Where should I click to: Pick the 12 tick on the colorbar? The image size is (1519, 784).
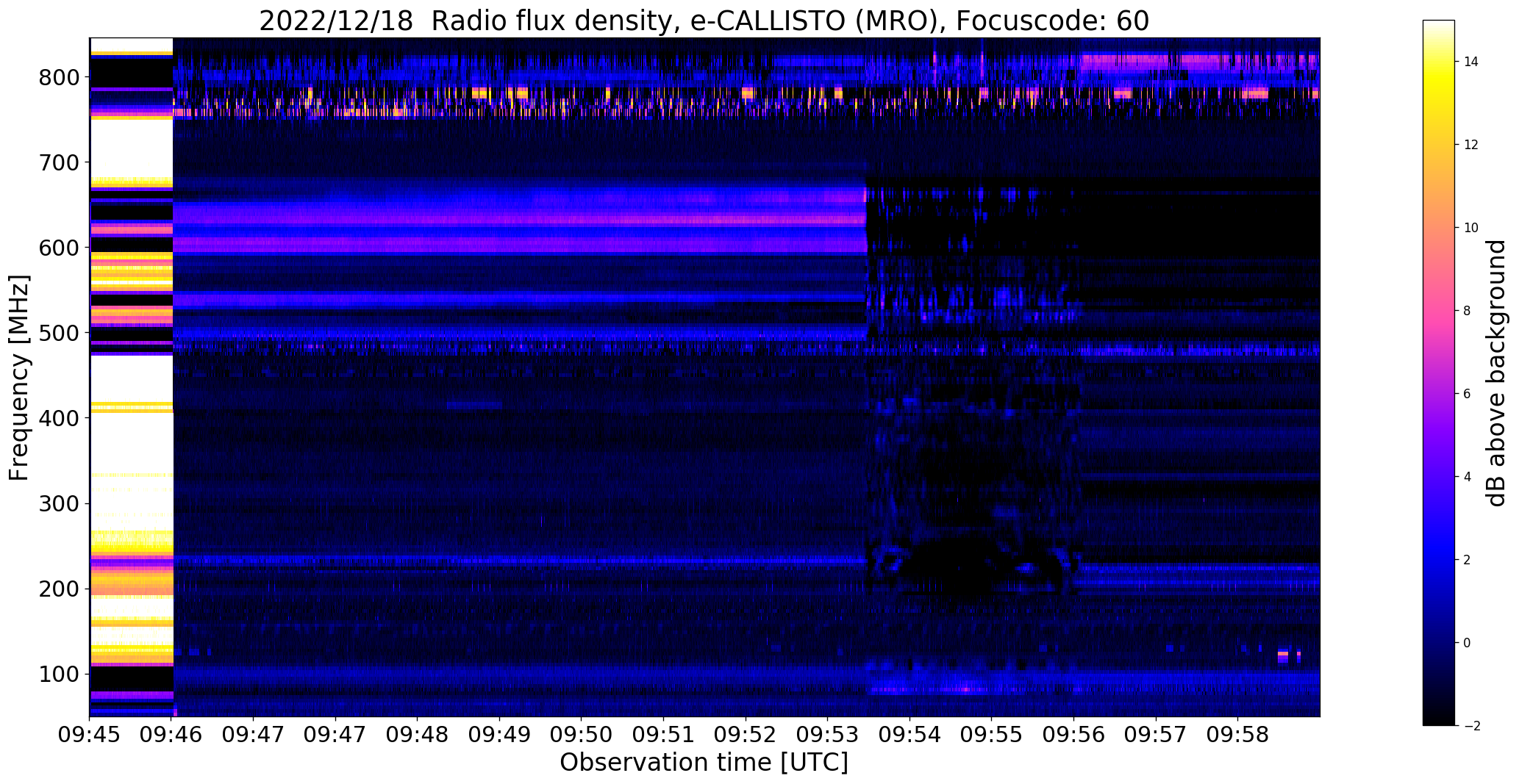pos(1471,145)
